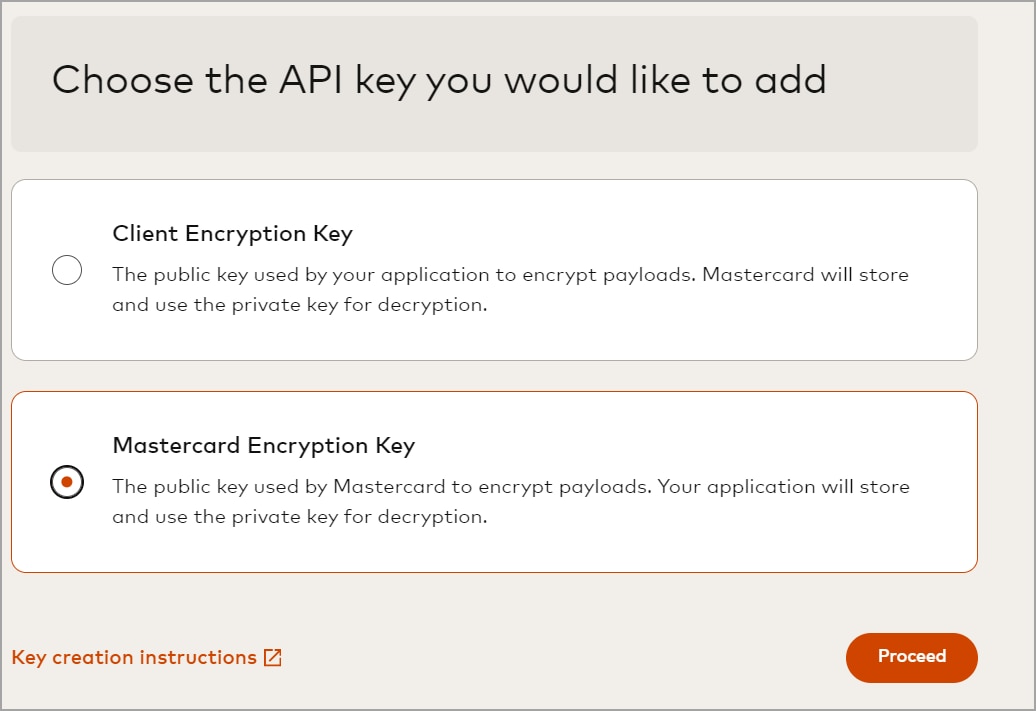Click the "Mastercard Encryption Key" title label
The width and height of the screenshot is (1036, 711).
[x=263, y=446]
